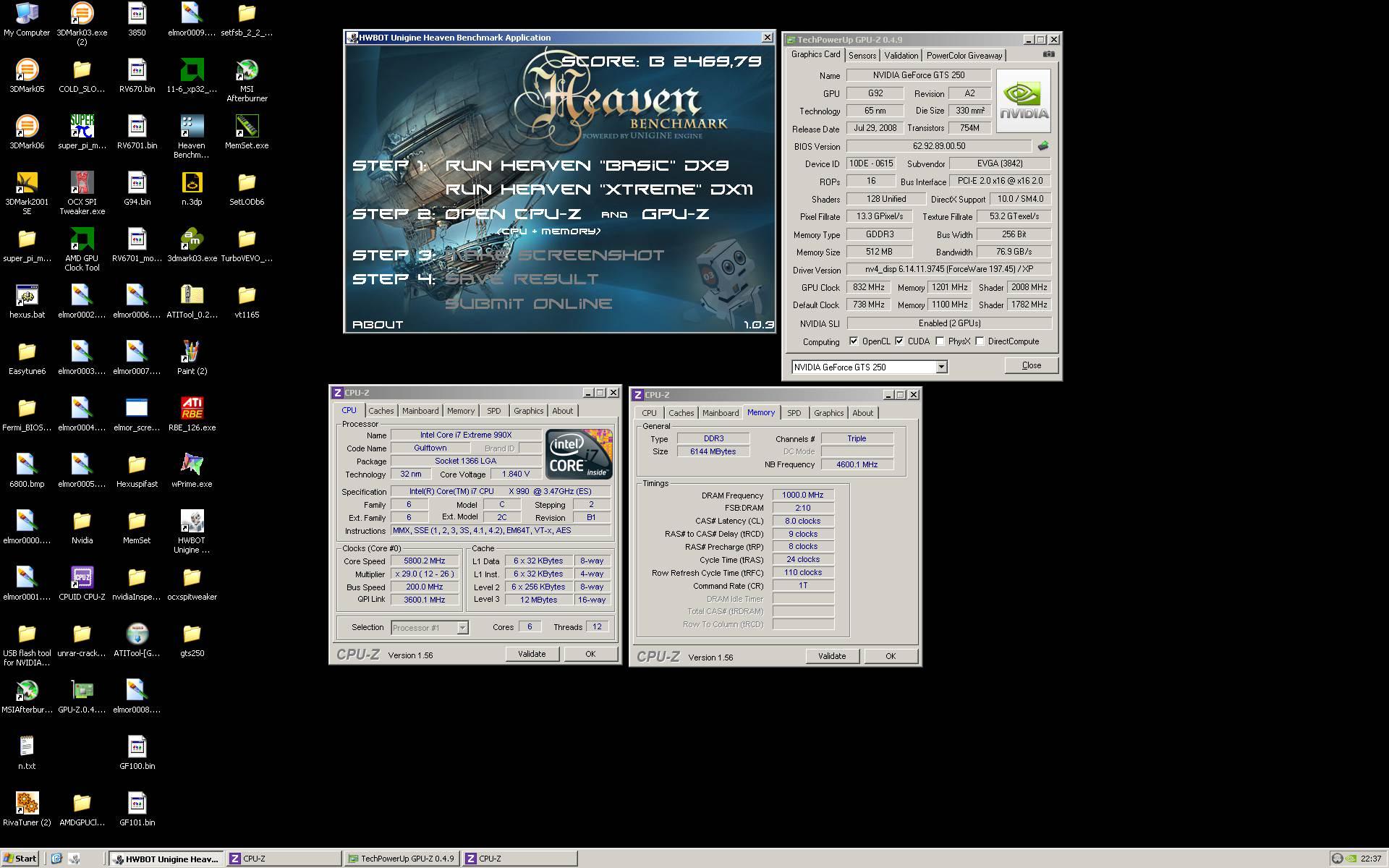Open the wPrime.exe desktop icon
Viewport: 1389px width, 868px height.
click(x=192, y=470)
